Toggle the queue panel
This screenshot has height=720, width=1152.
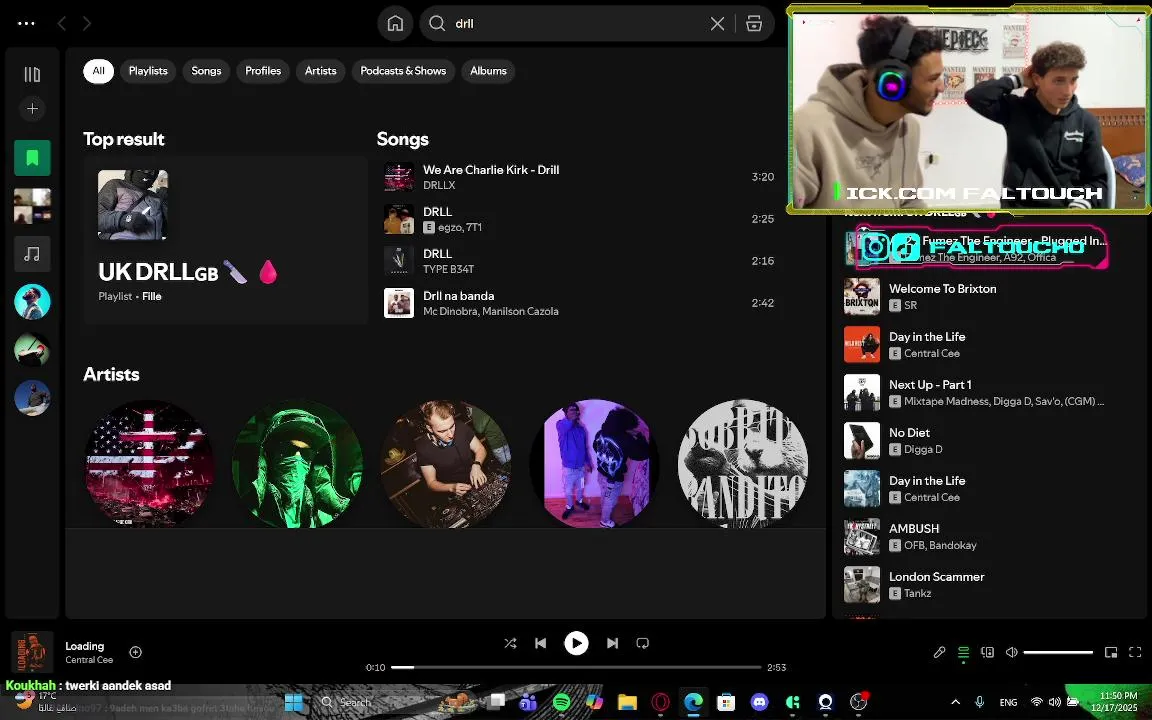click(x=963, y=652)
